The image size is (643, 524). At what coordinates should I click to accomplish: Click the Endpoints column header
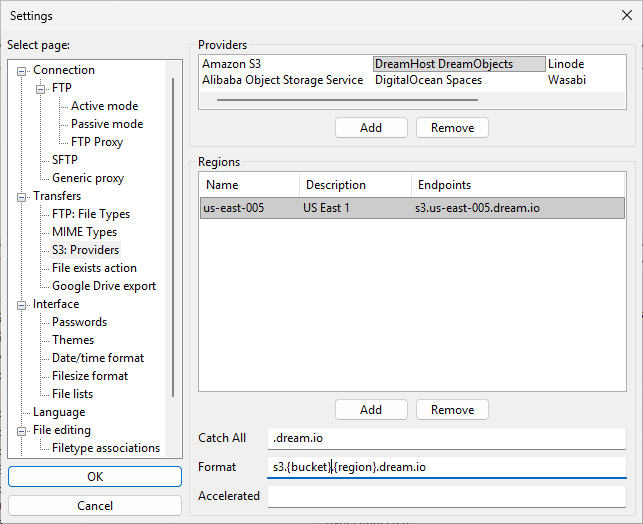pyautogui.click(x=518, y=185)
